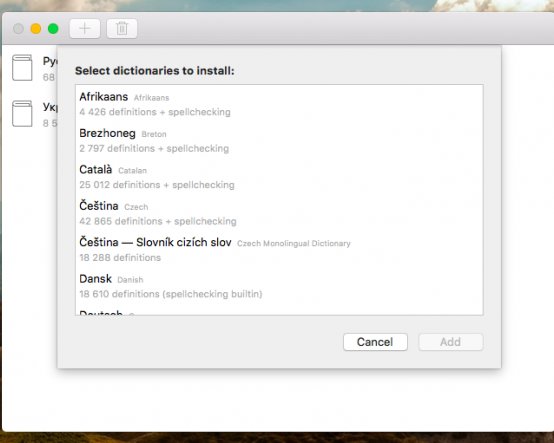The height and width of the screenshot is (443, 554).
Task: Click '4 426 definitions + spellchecking' text
Action: pos(155,112)
